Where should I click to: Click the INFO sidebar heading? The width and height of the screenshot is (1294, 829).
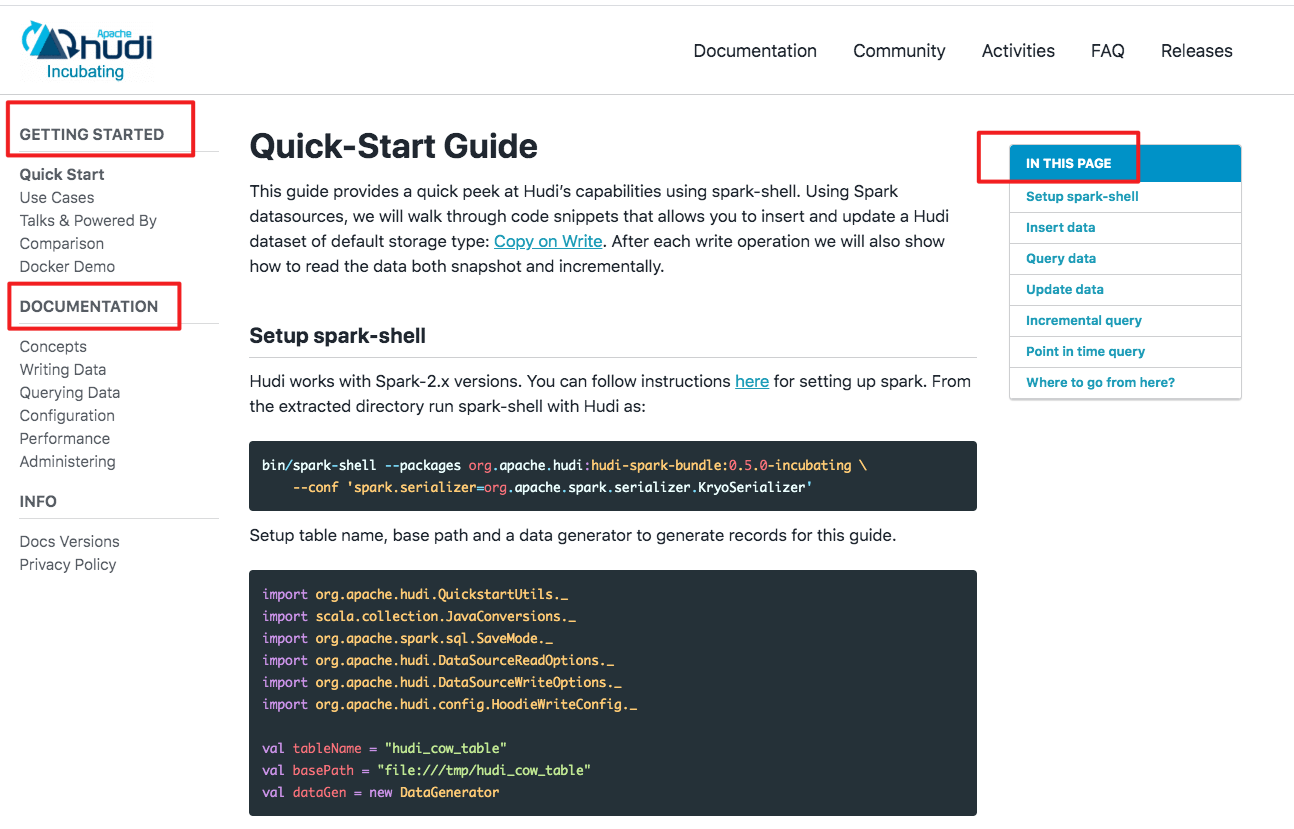(x=38, y=501)
